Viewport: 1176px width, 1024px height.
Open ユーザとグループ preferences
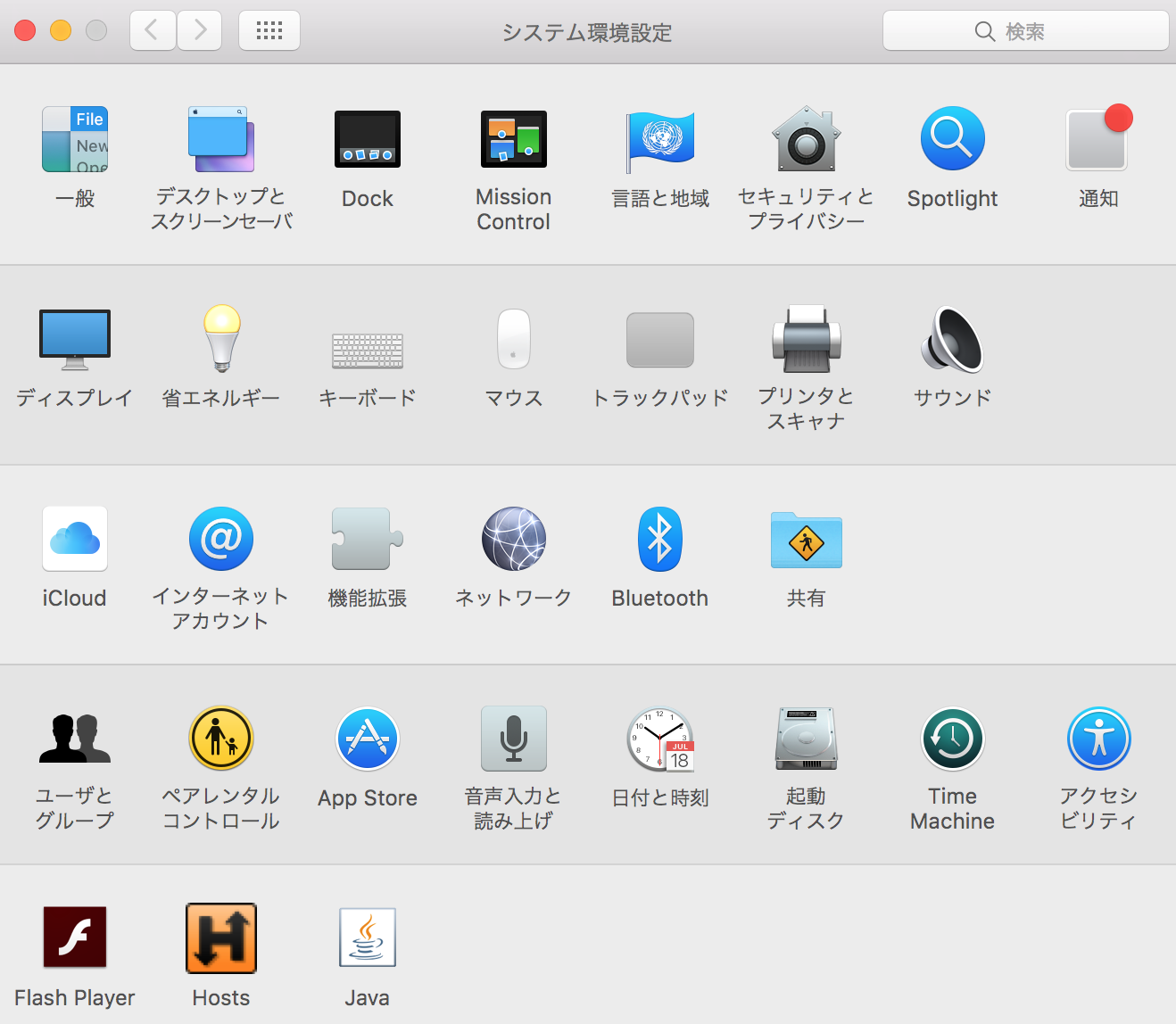pyautogui.click(x=75, y=739)
